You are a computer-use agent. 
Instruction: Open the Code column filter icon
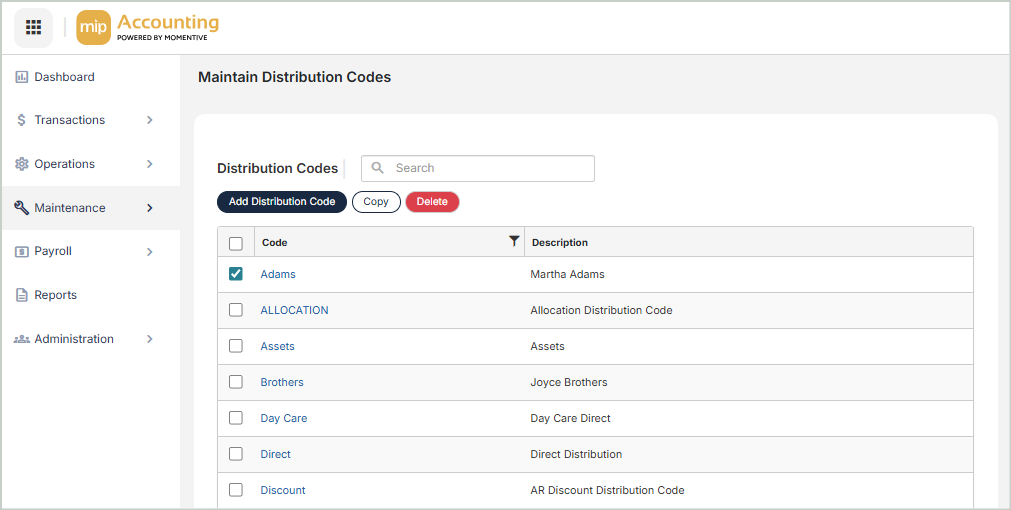point(514,241)
